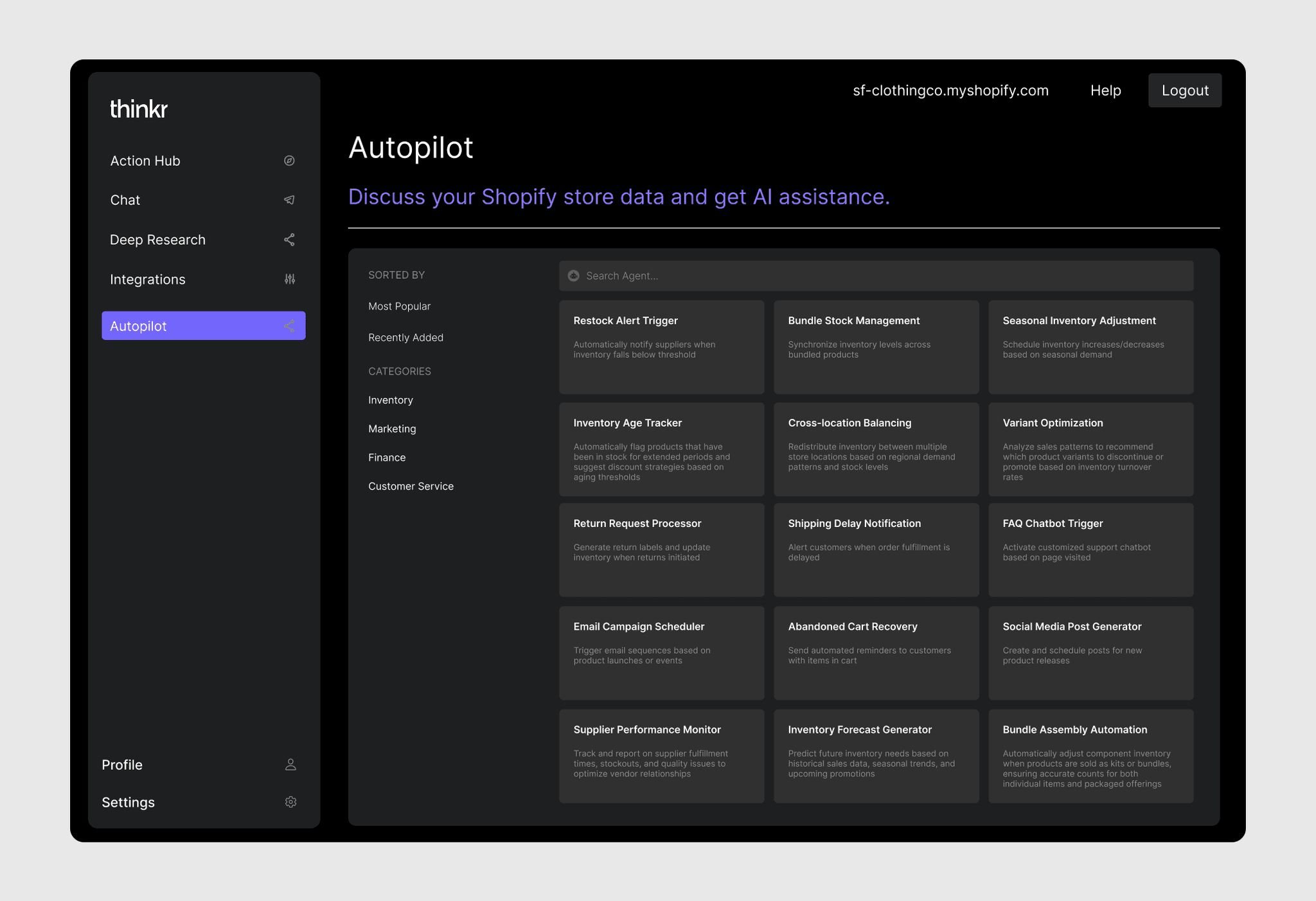Switch to the Chat section
This screenshot has width=1316, height=901.
tap(125, 200)
